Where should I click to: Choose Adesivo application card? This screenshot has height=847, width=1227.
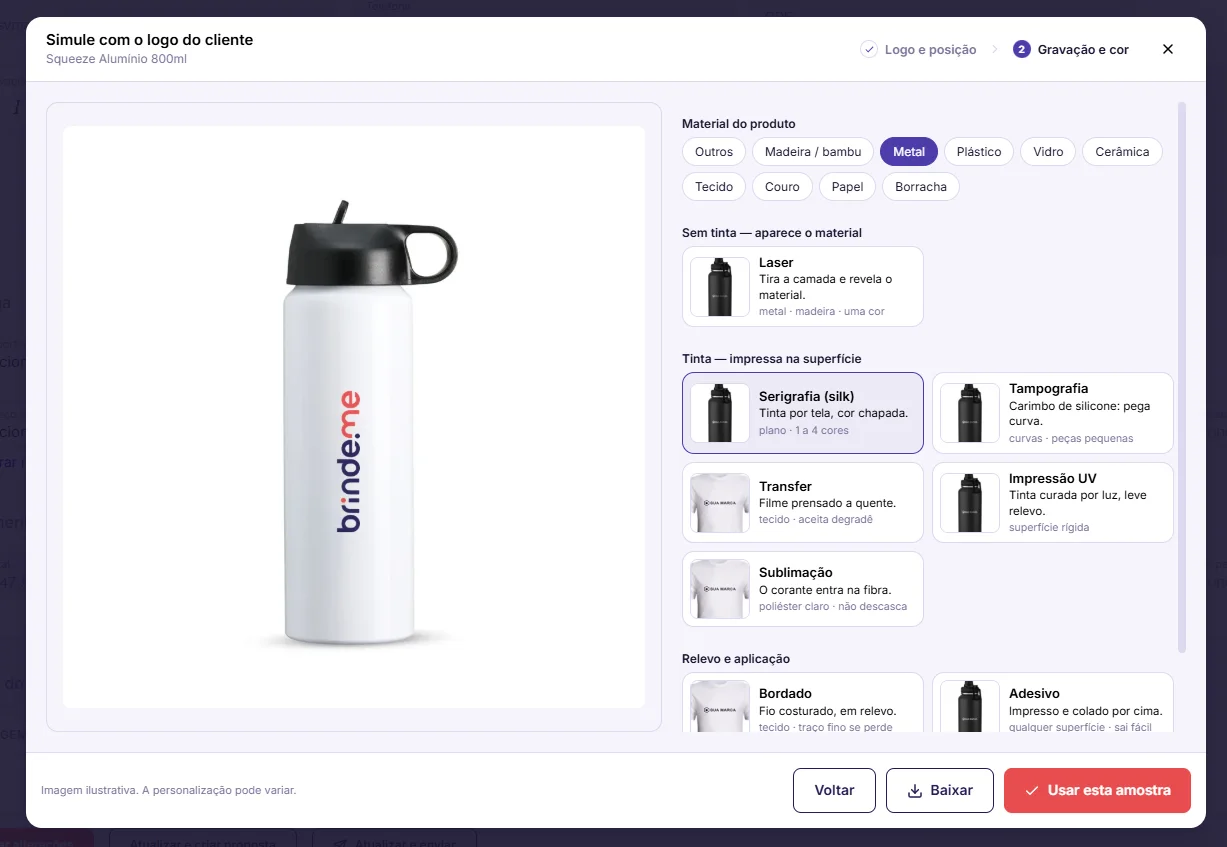point(1053,703)
